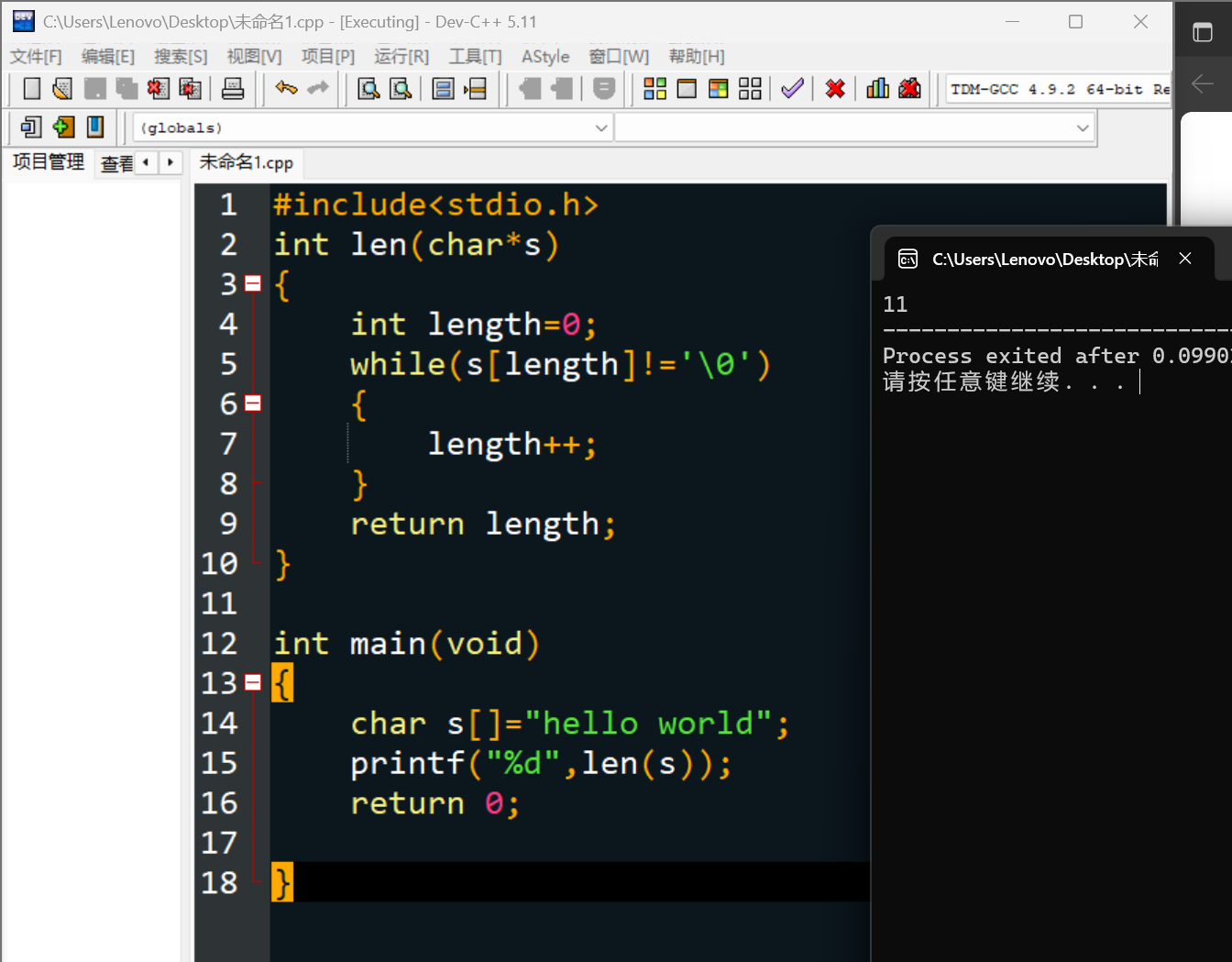Click the Syntax Check checkmark icon
Screen dimensions: 1232x962
[x=792, y=89]
